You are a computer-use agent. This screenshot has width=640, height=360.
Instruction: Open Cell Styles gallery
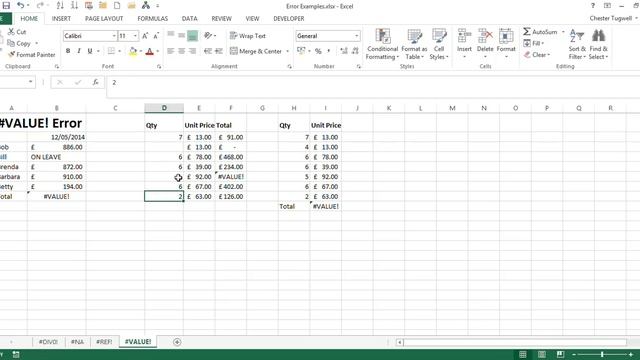439,44
